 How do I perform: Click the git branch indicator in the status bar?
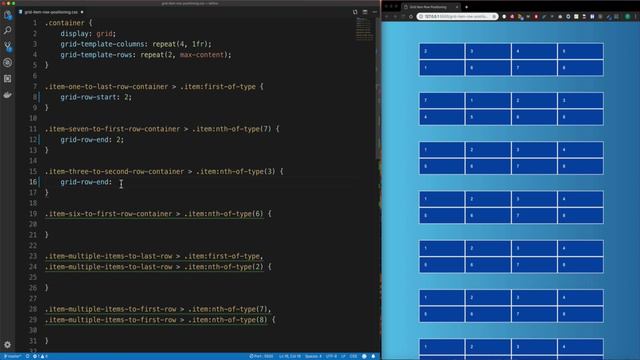(12, 356)
